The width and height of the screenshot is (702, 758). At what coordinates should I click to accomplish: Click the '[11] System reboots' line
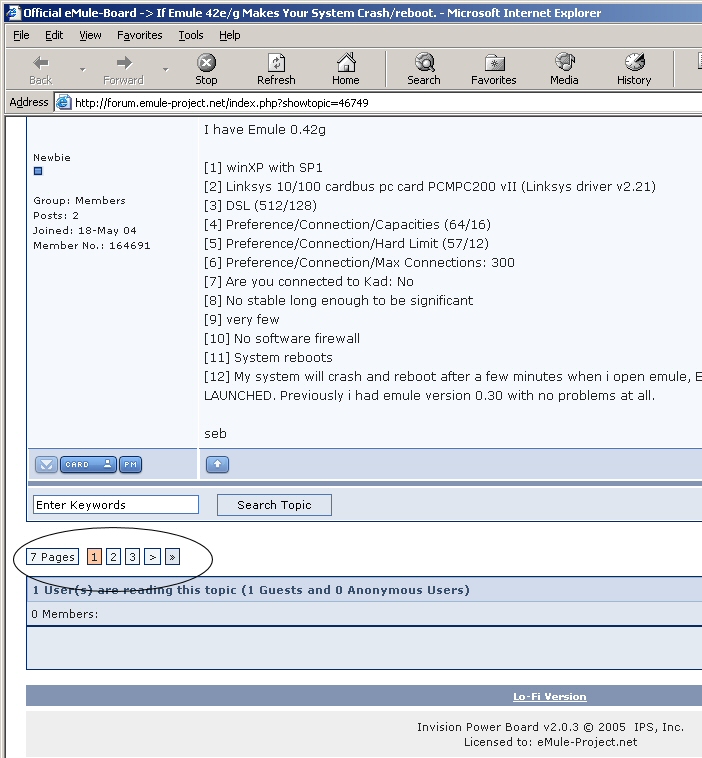point(268,357)
